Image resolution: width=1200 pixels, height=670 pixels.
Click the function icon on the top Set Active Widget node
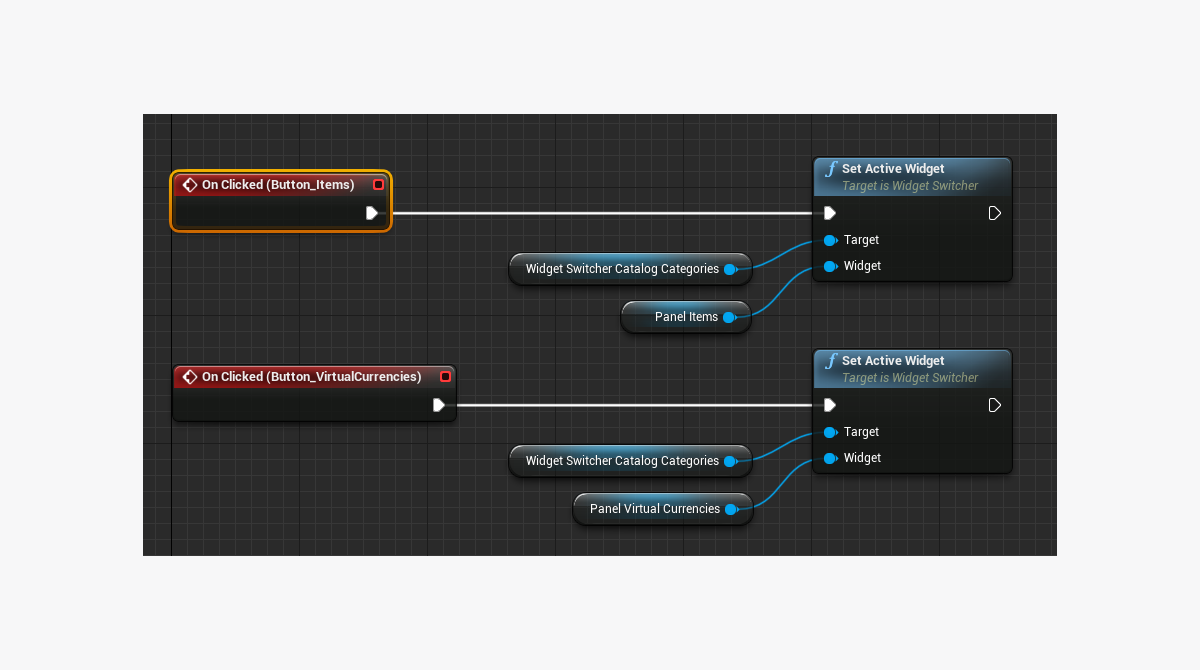(830, 169)
